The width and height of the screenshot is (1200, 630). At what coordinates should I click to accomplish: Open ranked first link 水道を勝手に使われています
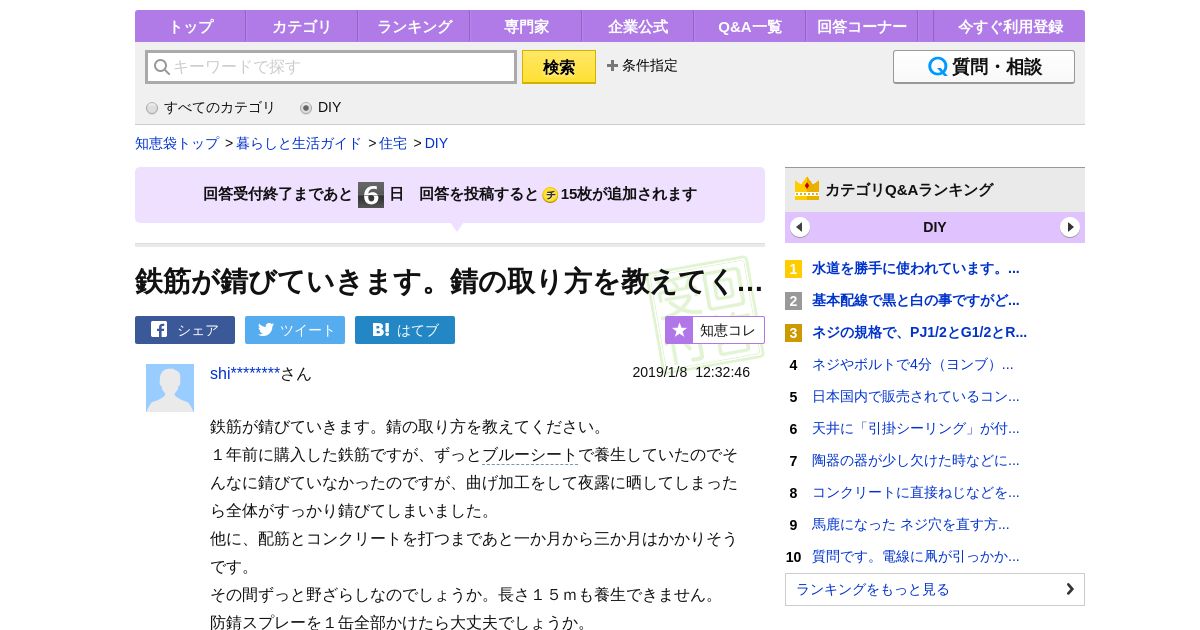[x=915, y=268]
